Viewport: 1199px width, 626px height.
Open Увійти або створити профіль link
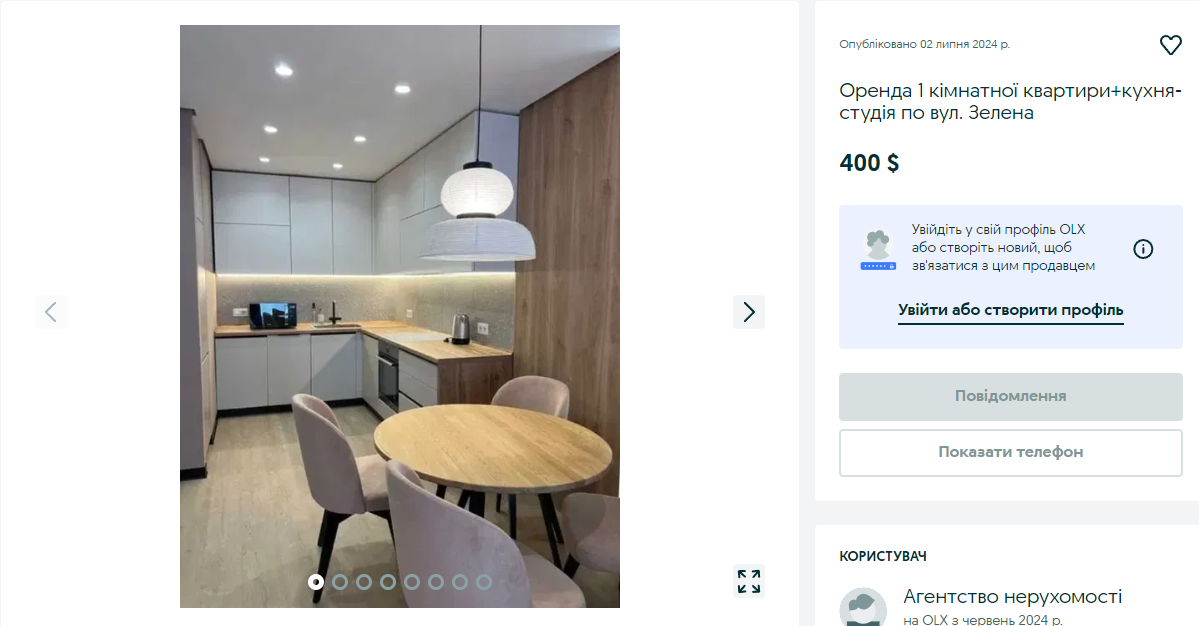(1010, 310)
